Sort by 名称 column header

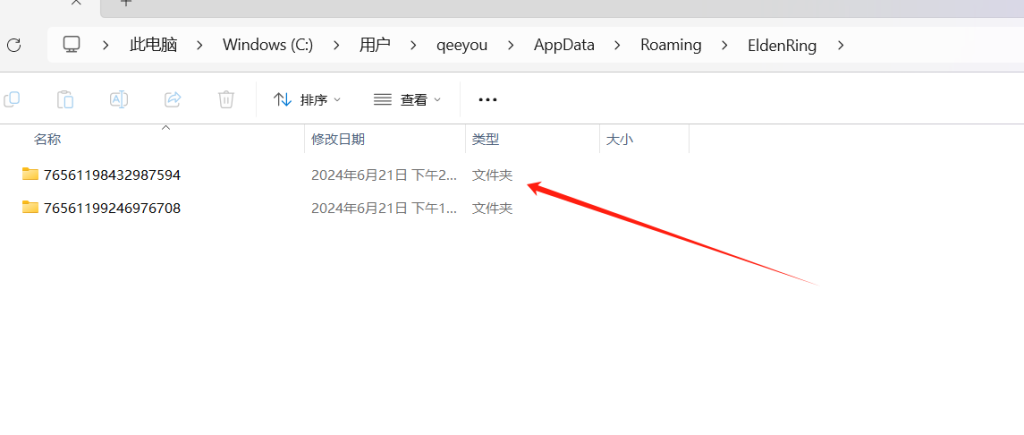[x=48, y=140]
